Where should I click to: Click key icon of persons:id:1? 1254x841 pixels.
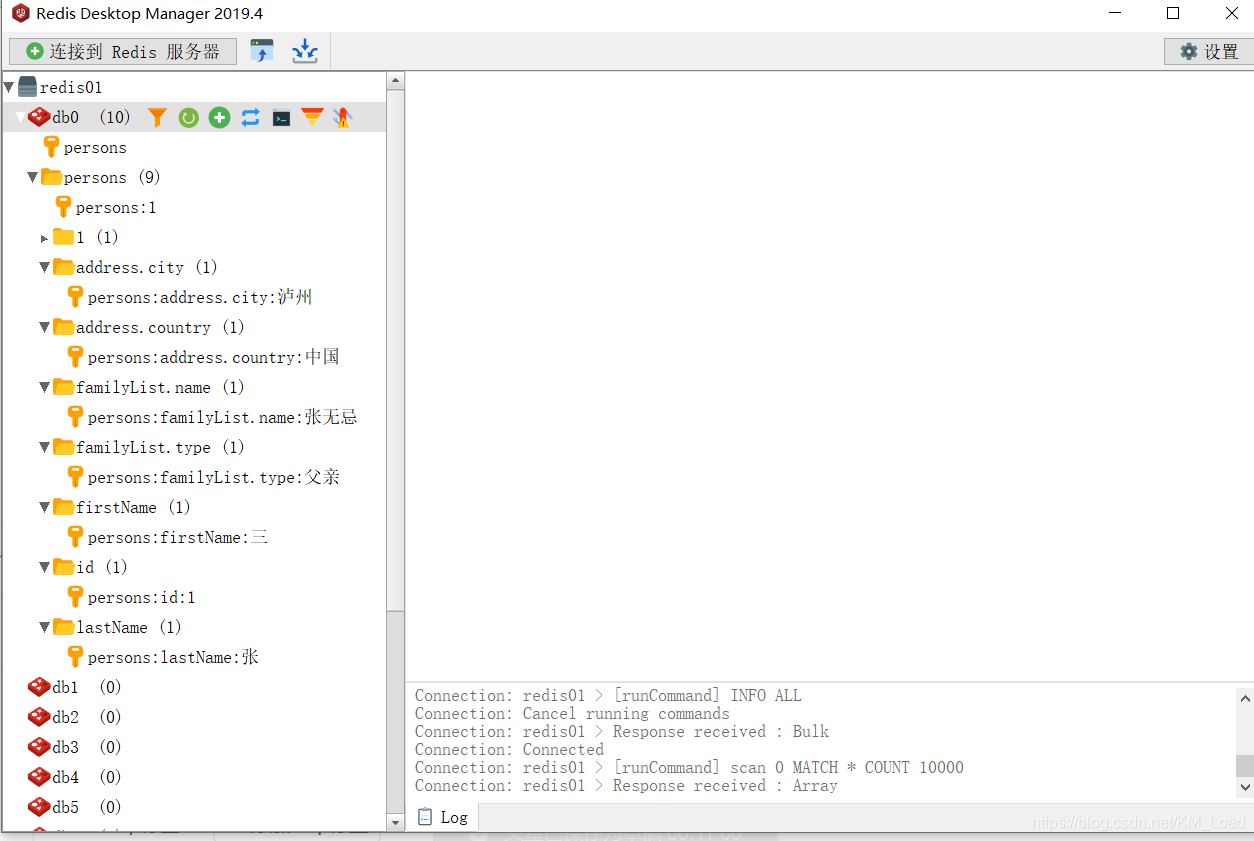click(x=75, y=597)
